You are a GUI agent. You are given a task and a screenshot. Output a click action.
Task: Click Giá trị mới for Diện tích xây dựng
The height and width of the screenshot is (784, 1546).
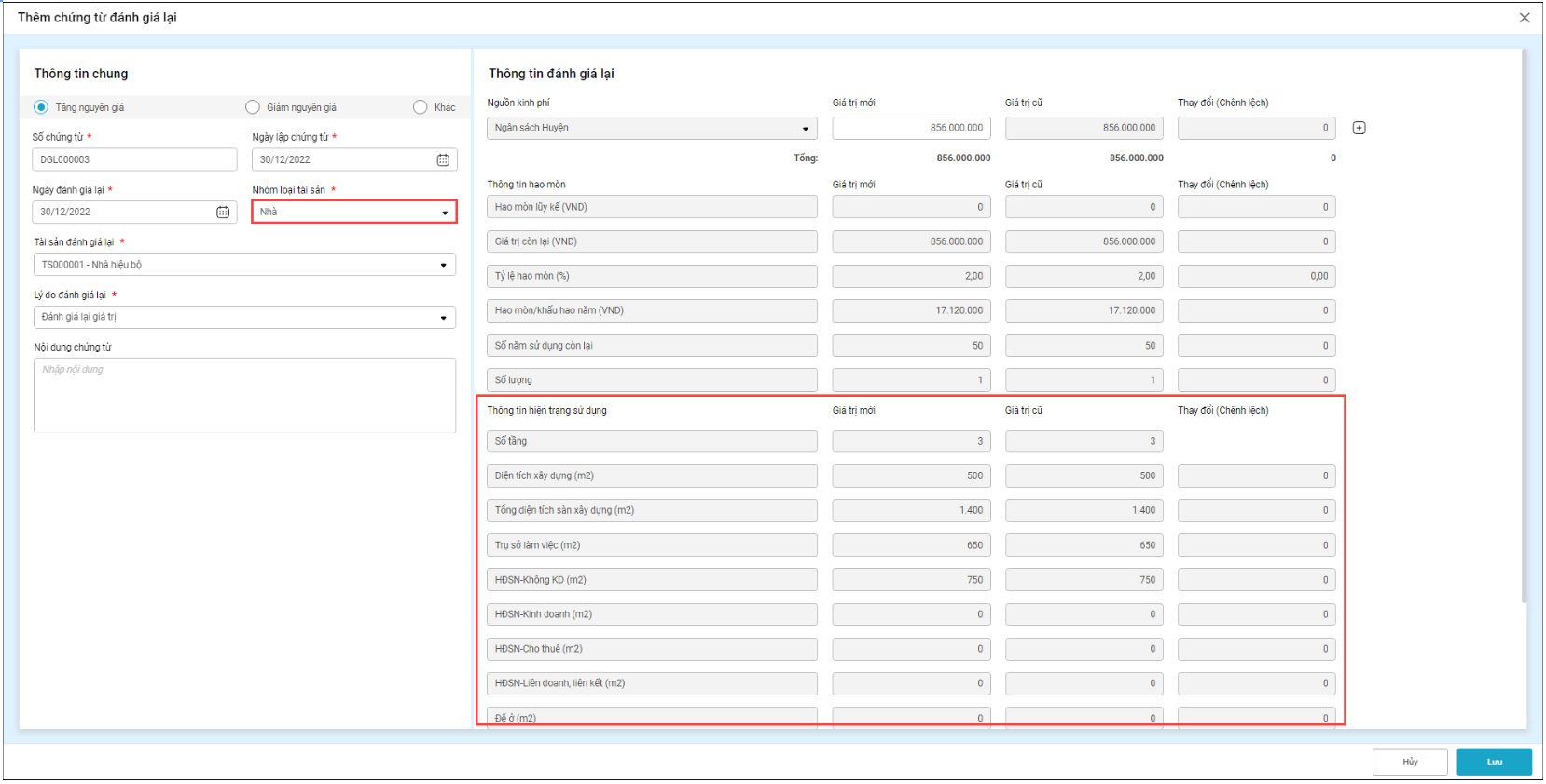click(911, 476)
